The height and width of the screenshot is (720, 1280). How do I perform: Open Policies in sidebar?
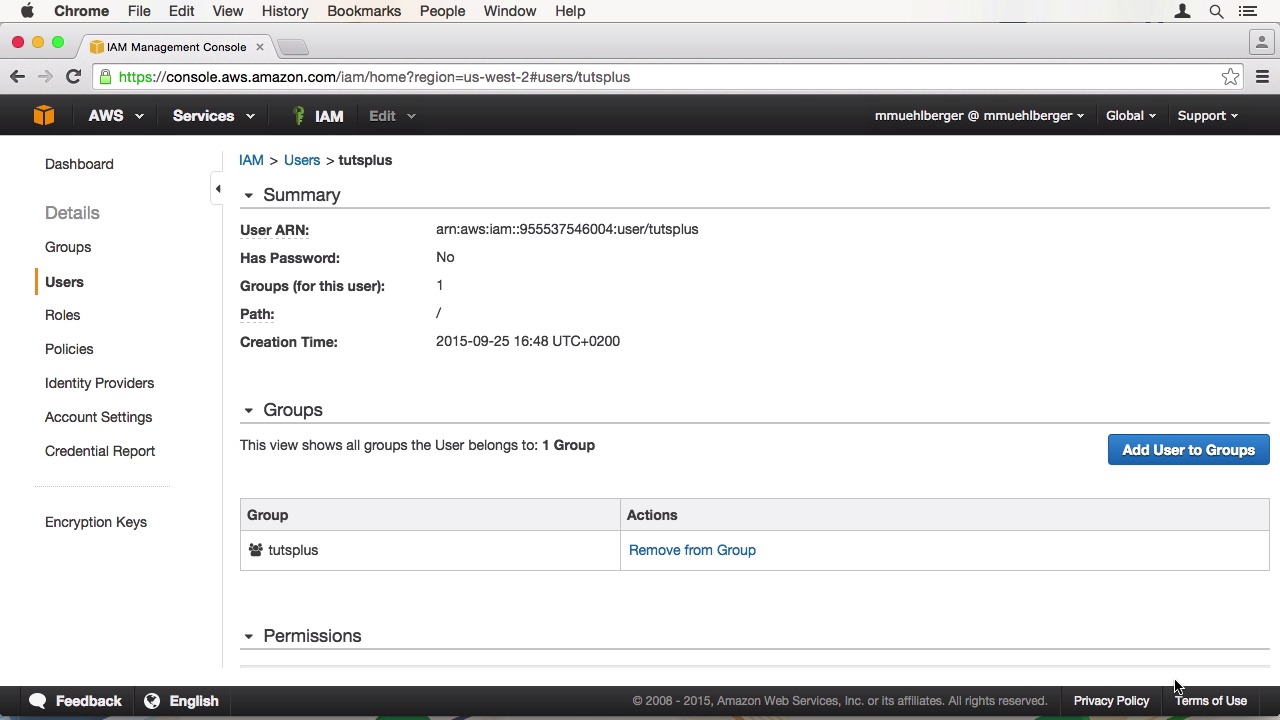(x=69, y=349)
